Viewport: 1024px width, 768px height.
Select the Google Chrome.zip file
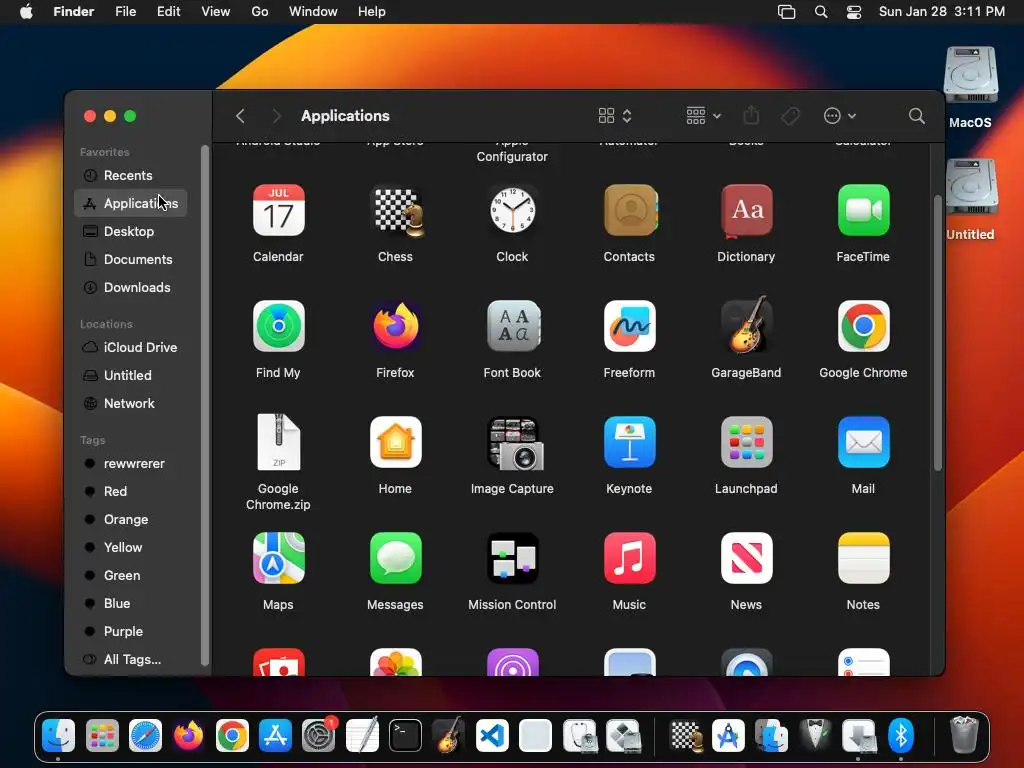[278, 442]
